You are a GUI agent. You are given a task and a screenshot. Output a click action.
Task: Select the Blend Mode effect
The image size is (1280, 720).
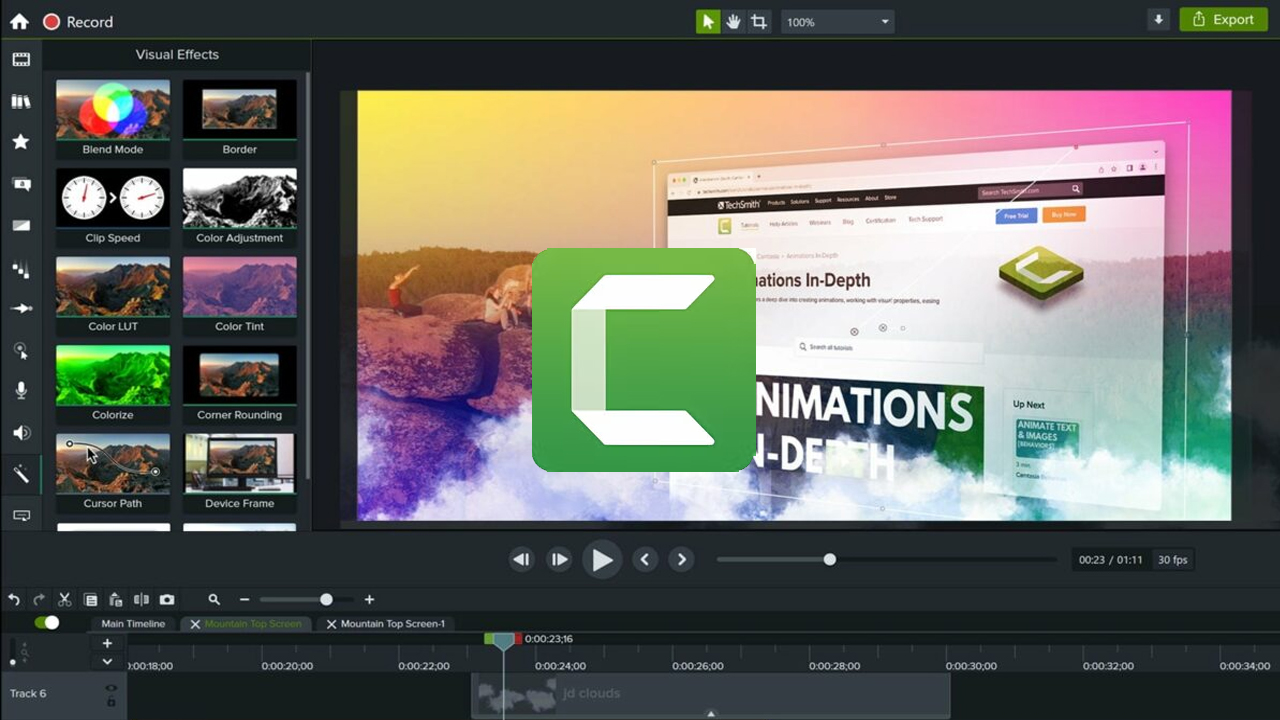[x=113, y=119]
